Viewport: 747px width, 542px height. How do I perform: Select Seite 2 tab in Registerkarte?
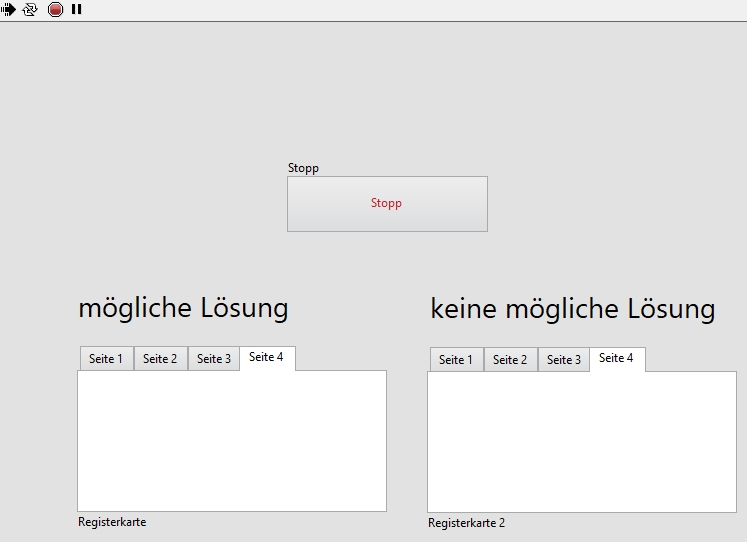point(161,359)
